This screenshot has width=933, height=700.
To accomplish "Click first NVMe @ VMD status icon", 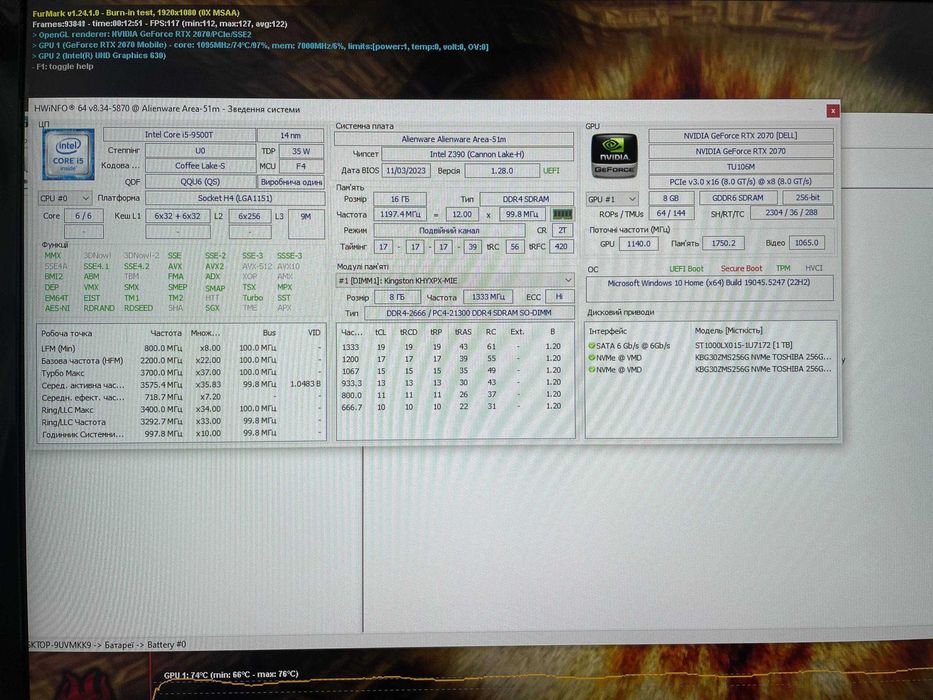I will [592, 358].
